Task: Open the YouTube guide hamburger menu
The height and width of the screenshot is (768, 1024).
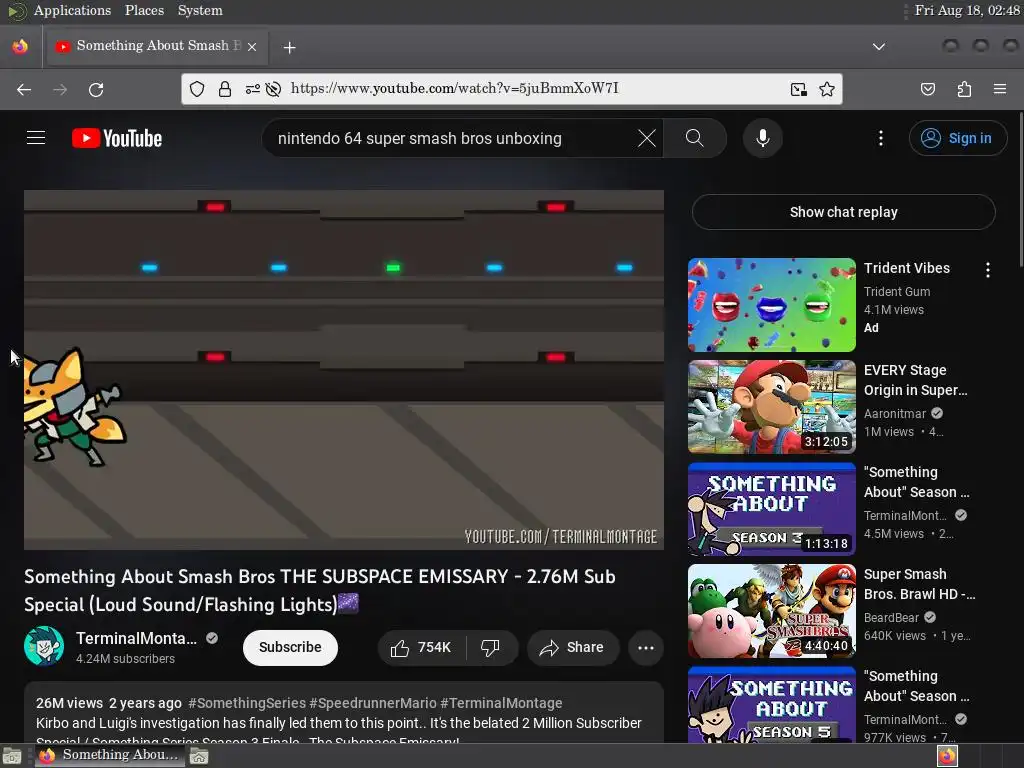Action: click(x=36, y=138)
